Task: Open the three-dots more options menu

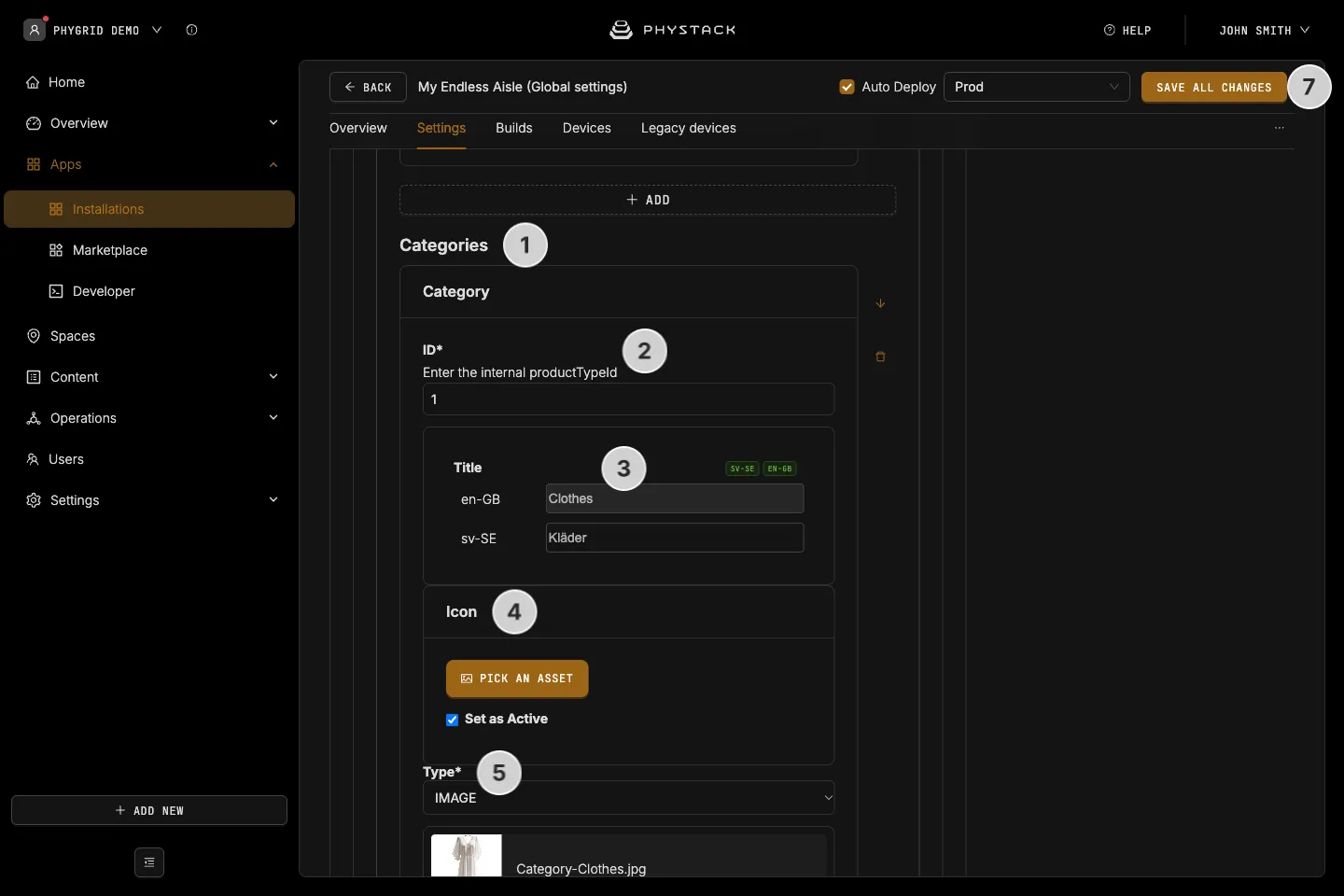Action: [x=1280, y=128]
